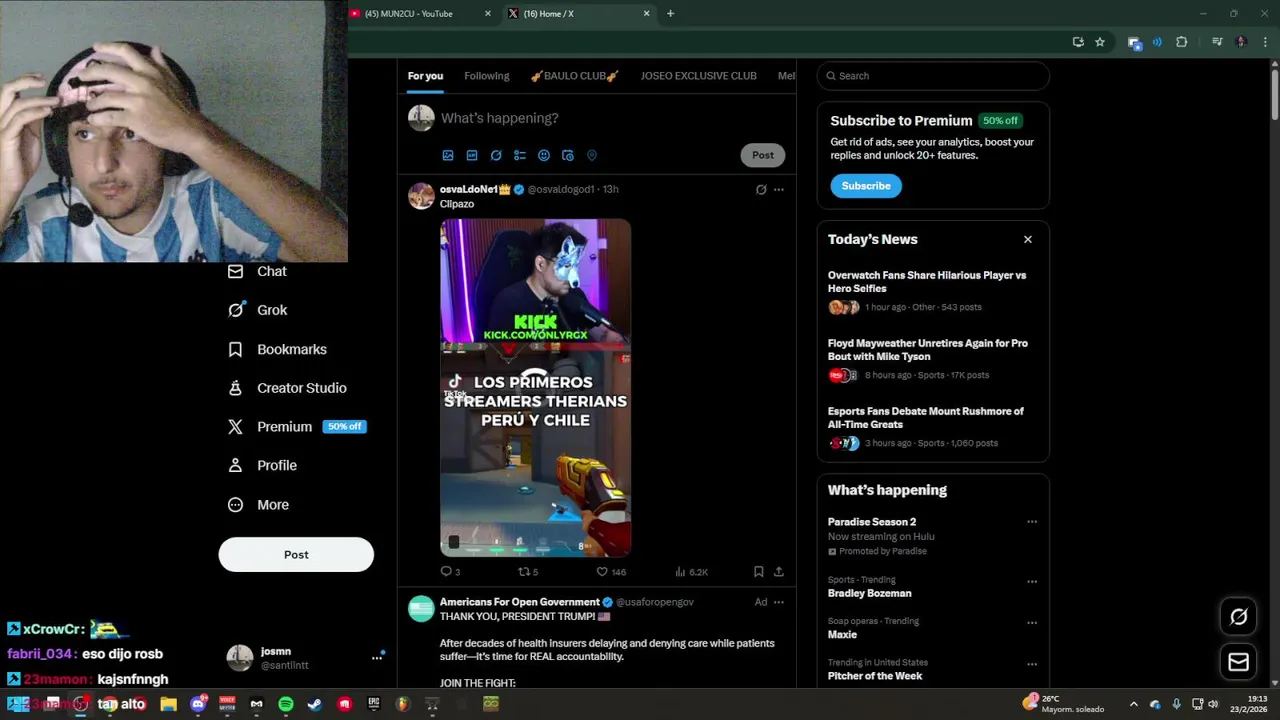Image resolution: width=1280 pixels, height=720 pixels.
Task: Open the emoji picker in composer
Action: 544,155
